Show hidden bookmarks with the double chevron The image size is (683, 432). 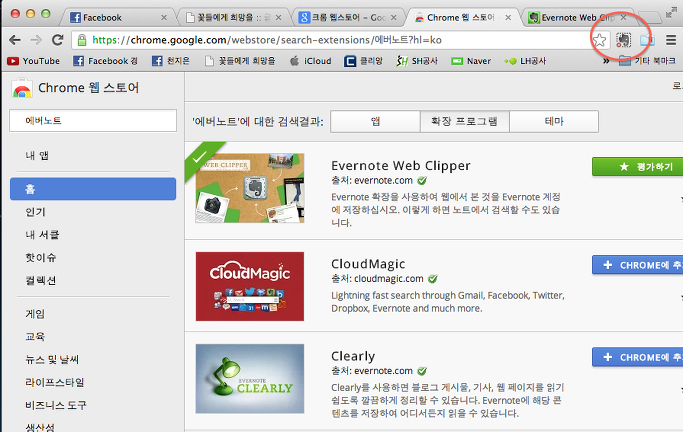coord(606,61)
